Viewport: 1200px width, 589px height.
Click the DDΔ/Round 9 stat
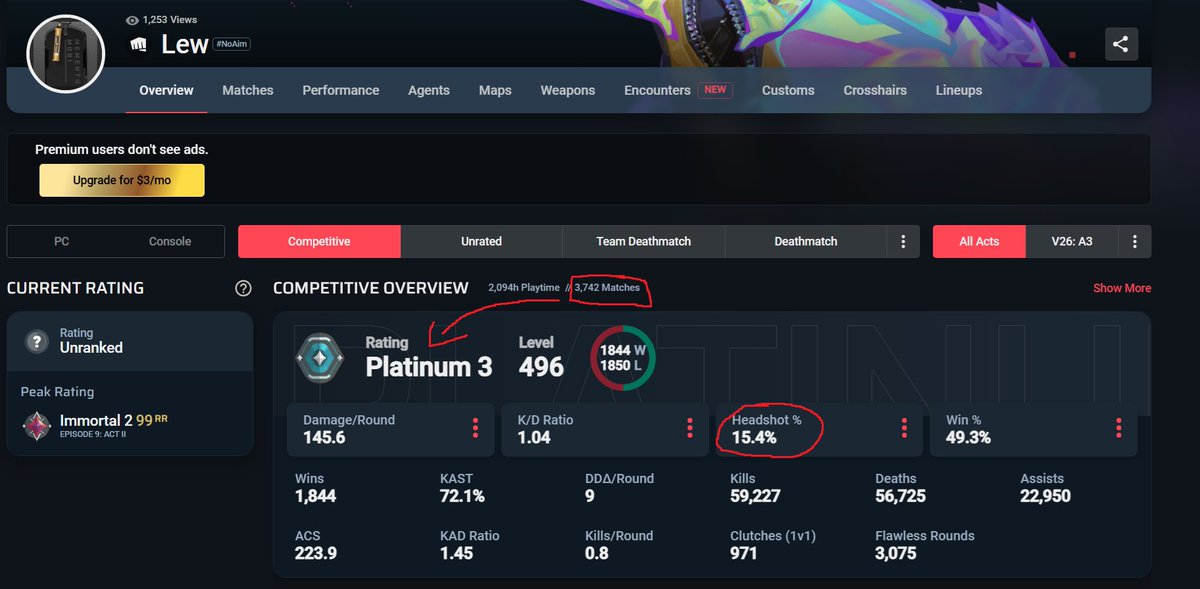(x=619, y=487)
